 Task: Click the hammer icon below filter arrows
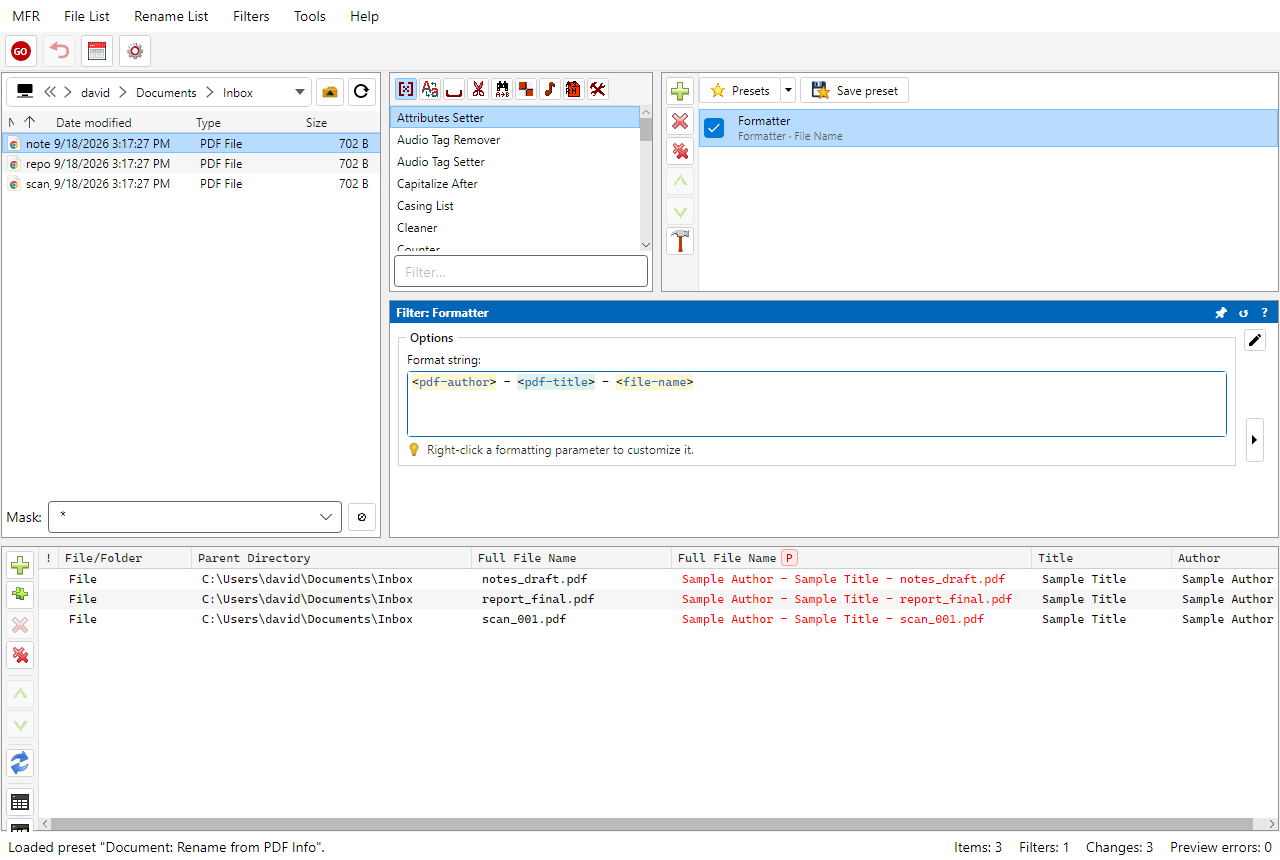click(680, 241)
